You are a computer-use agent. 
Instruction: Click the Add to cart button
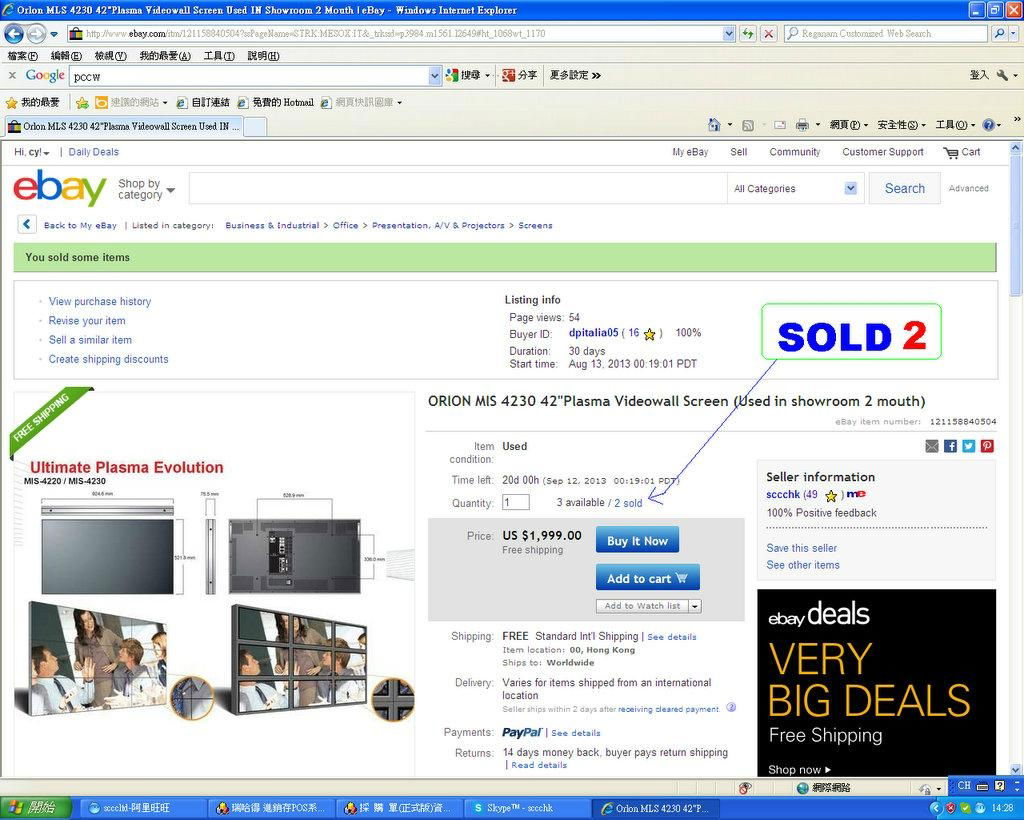tap(647, 578)
